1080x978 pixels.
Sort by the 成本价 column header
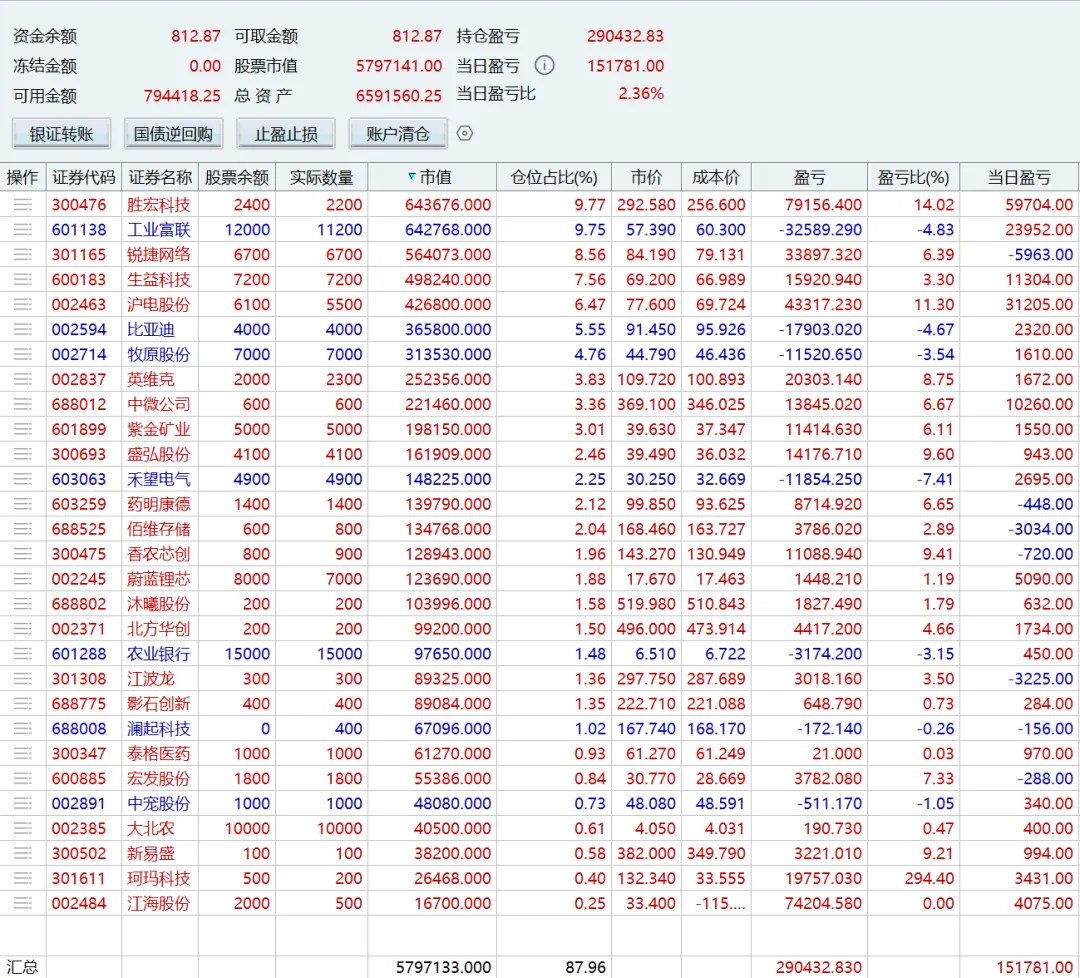coord(716,177)
